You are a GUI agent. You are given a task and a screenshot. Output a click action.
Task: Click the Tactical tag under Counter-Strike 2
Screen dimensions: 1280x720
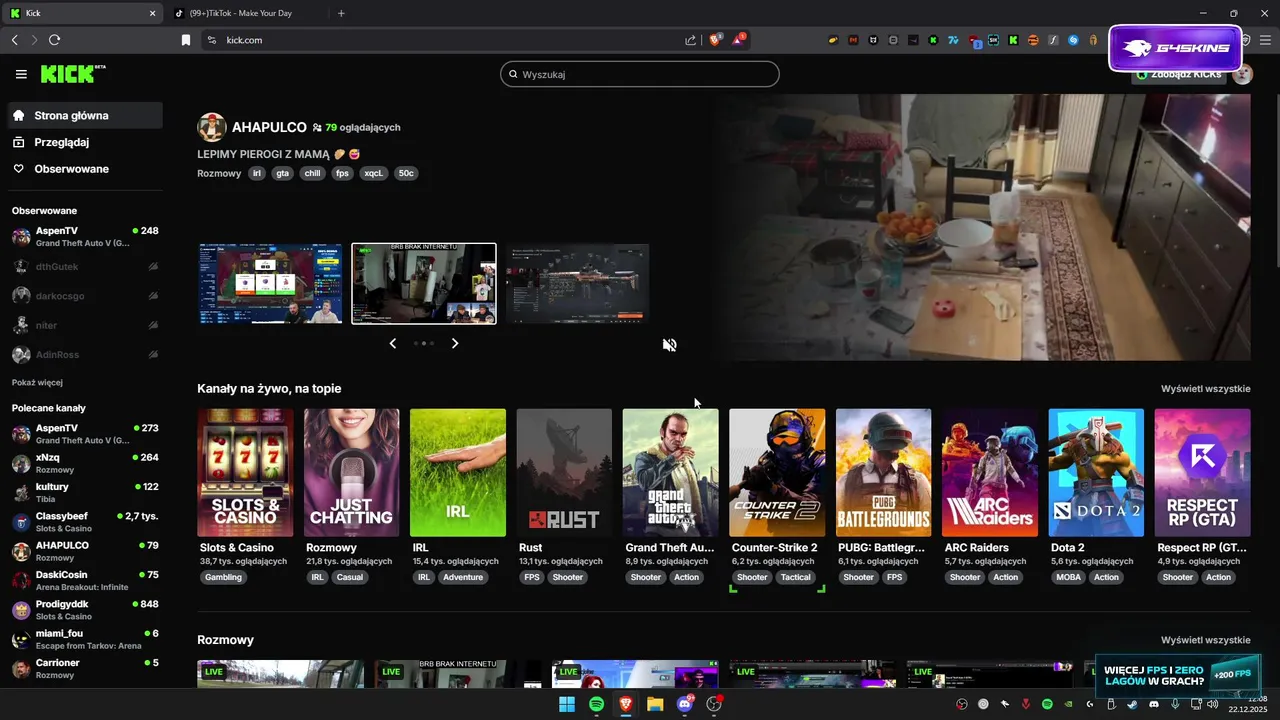(x=796, y=577)
